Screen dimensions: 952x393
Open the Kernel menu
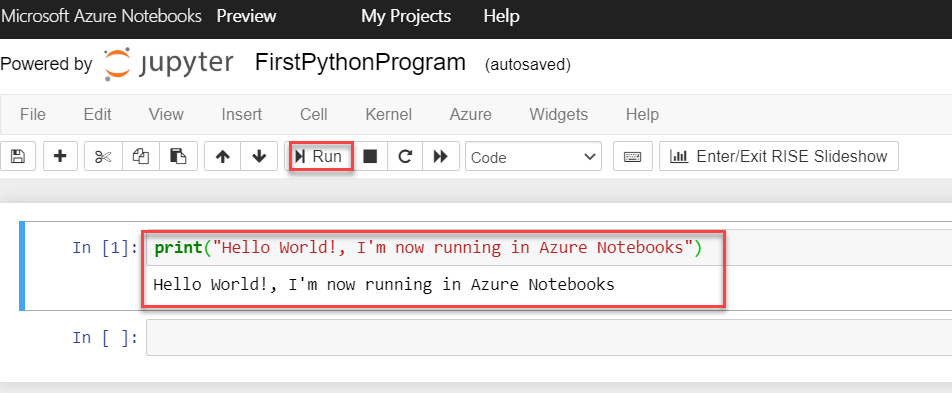pyautogui.click(x=389, y=114)
